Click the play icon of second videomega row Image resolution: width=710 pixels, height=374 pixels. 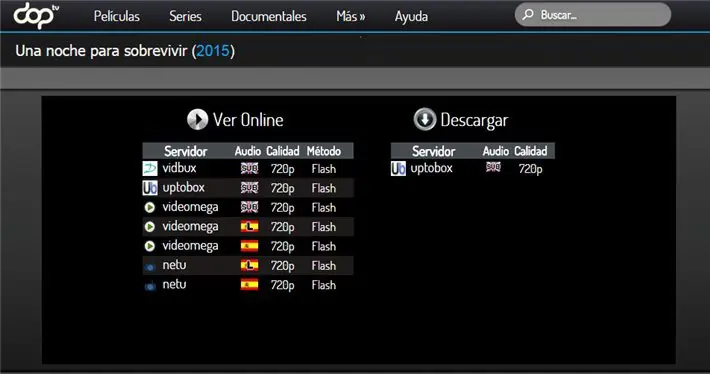pyautogui.click(x=149, y=226)
